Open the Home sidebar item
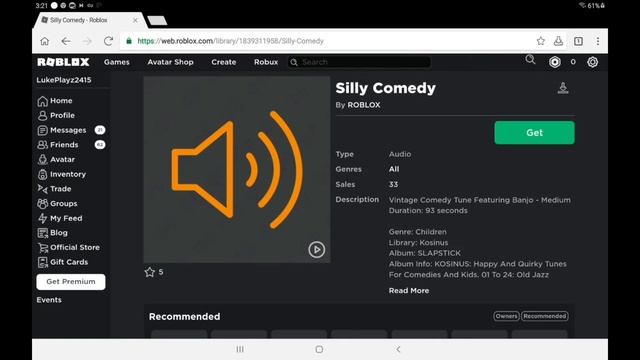 [x=55, y=101]
